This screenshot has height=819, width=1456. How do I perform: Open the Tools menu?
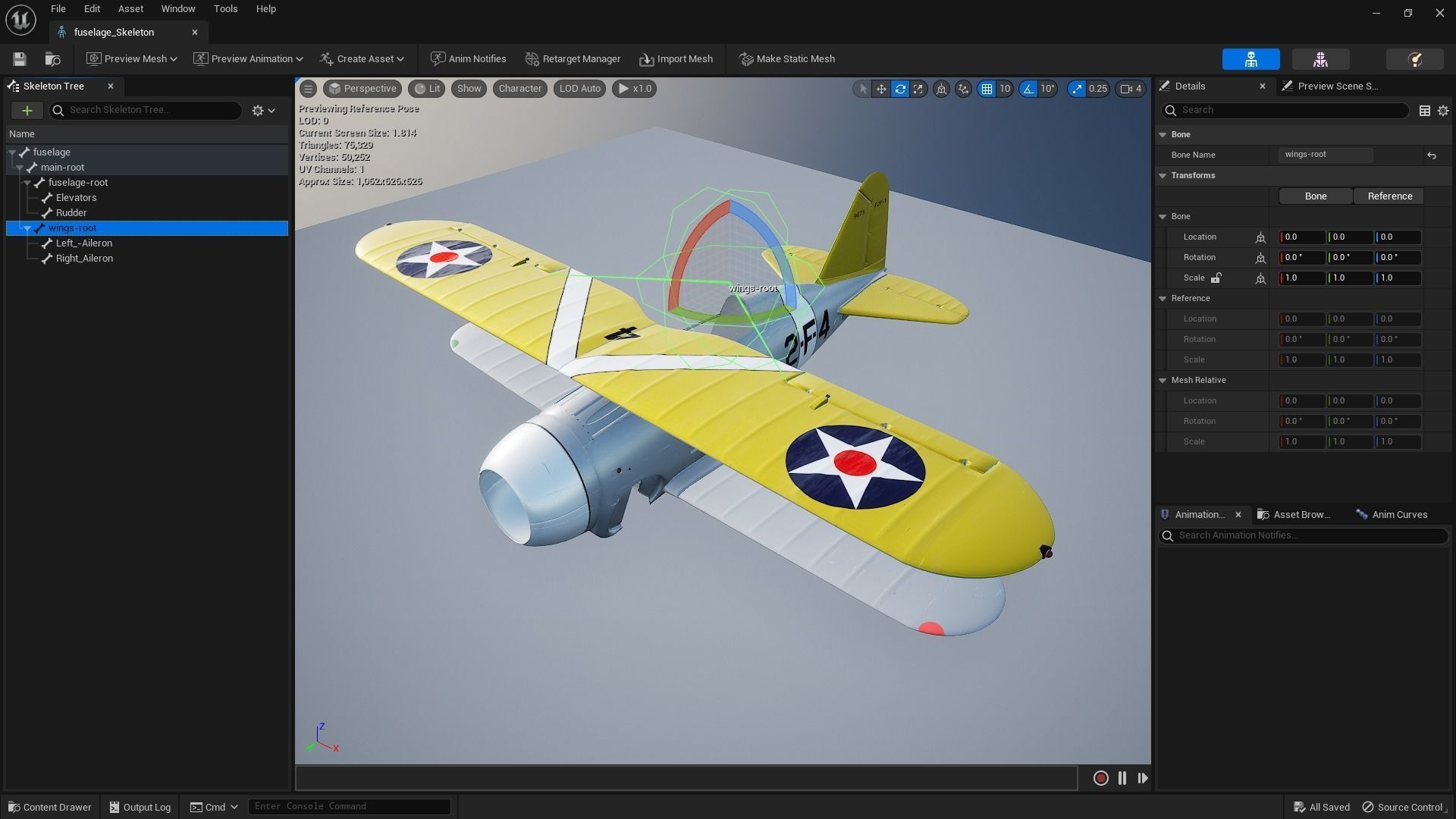[x=225, y=9]
